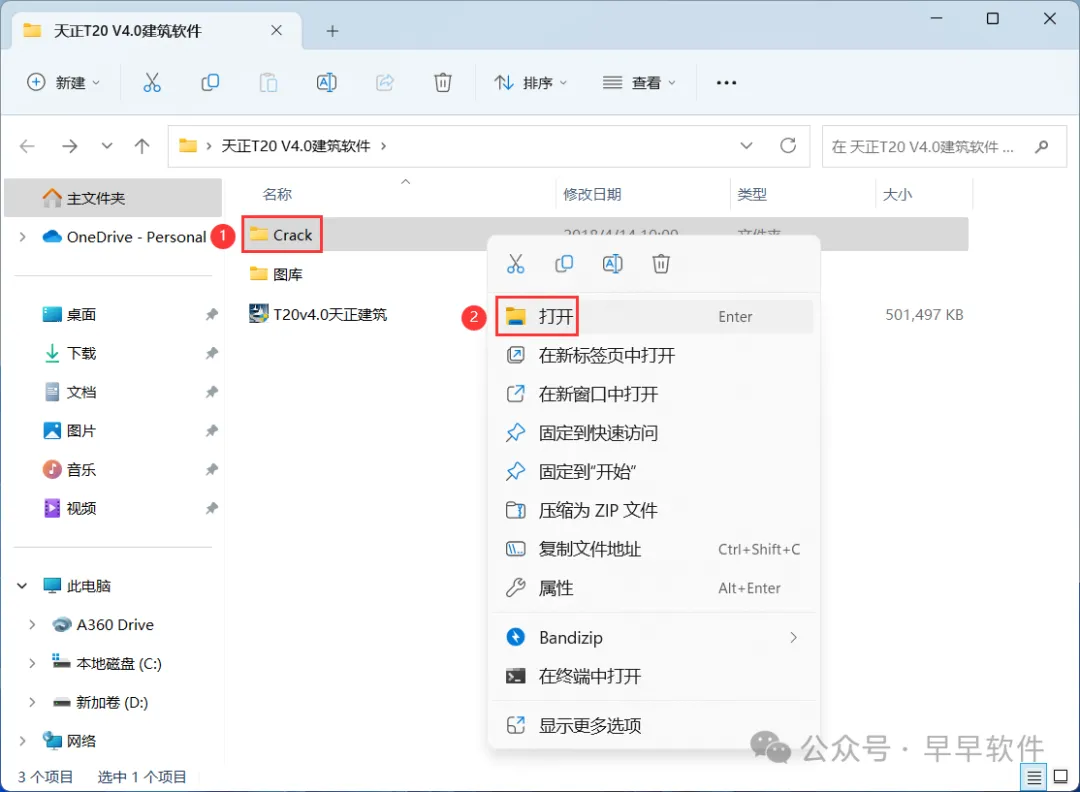
Task: Click the Copy icon in the toolbar
Action: pos(210,83)
